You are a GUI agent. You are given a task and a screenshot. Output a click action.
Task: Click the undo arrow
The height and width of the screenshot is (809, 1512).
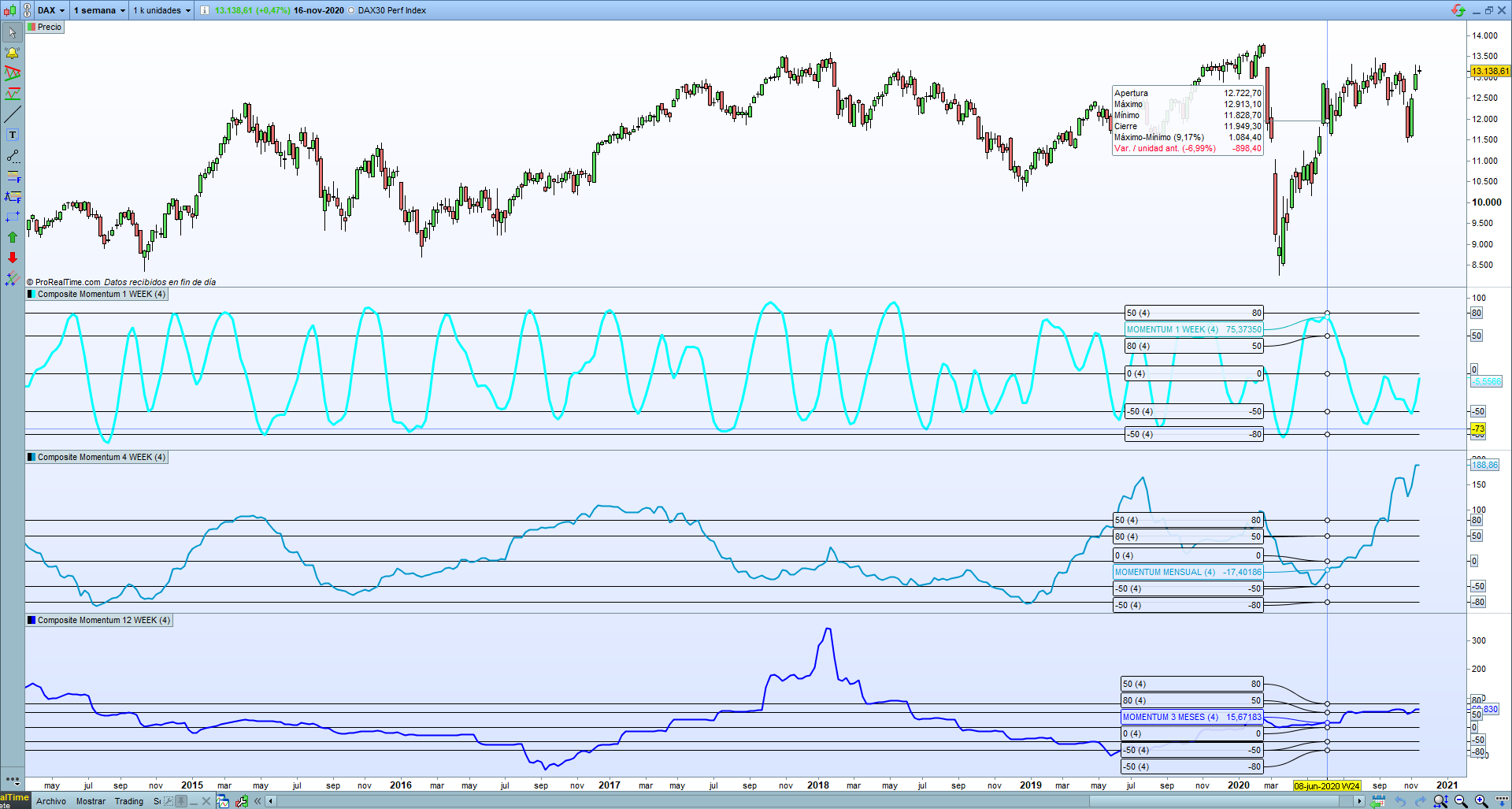(1400, 801)
